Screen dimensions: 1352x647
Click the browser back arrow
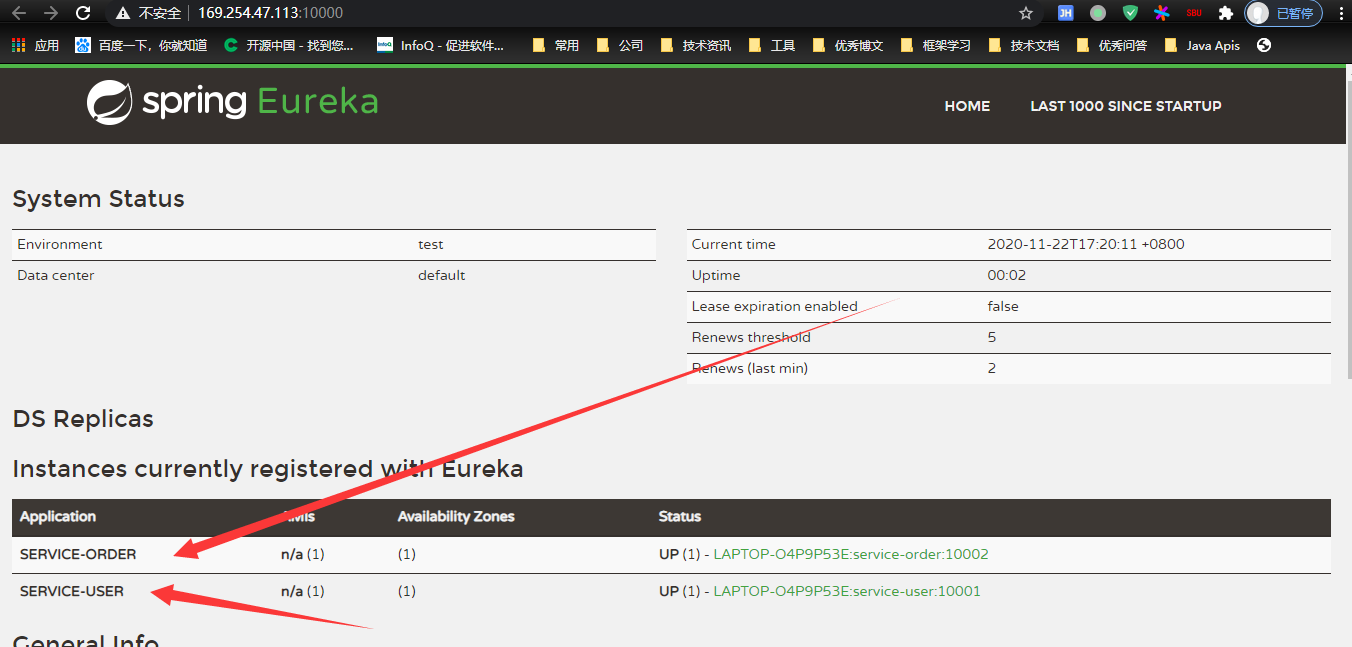tap(18, 13)
